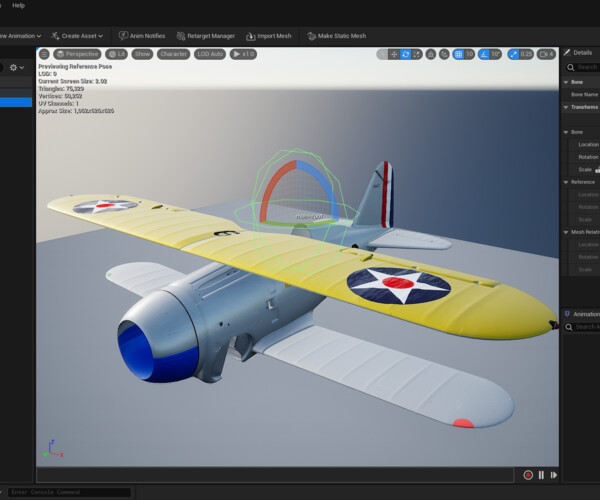This screenshot has height=500, width=600.
Task: Select the translate (move) gizmo tool
Action: tap(394, 54)
